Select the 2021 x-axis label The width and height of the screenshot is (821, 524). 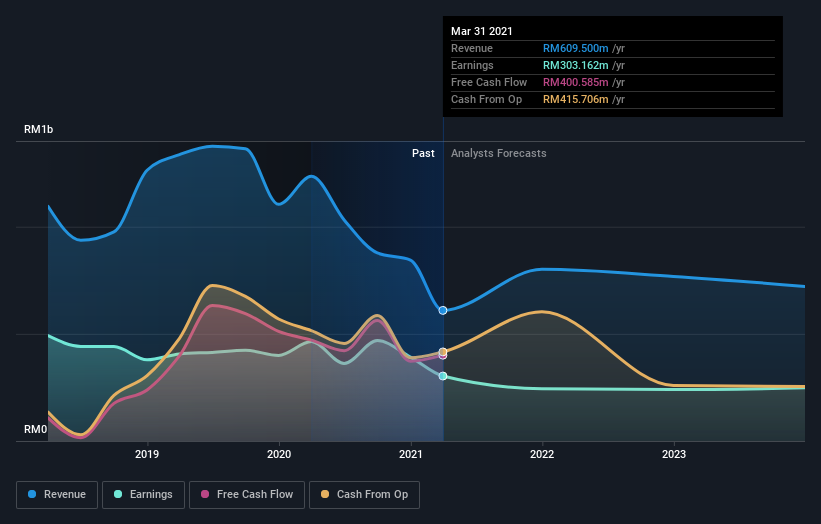pos(411,454)
